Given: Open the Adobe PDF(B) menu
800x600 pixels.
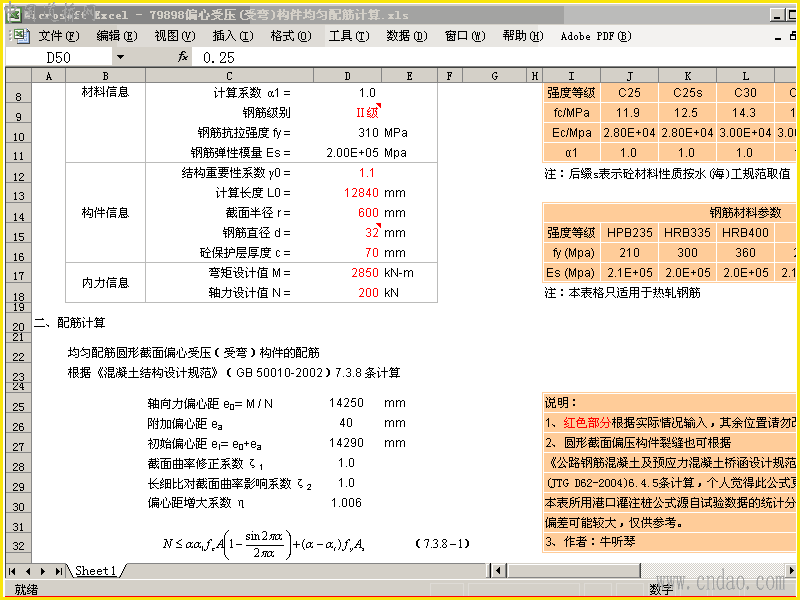Looking at the screenshot, I should pyautogui.click(x=595, y=36).
